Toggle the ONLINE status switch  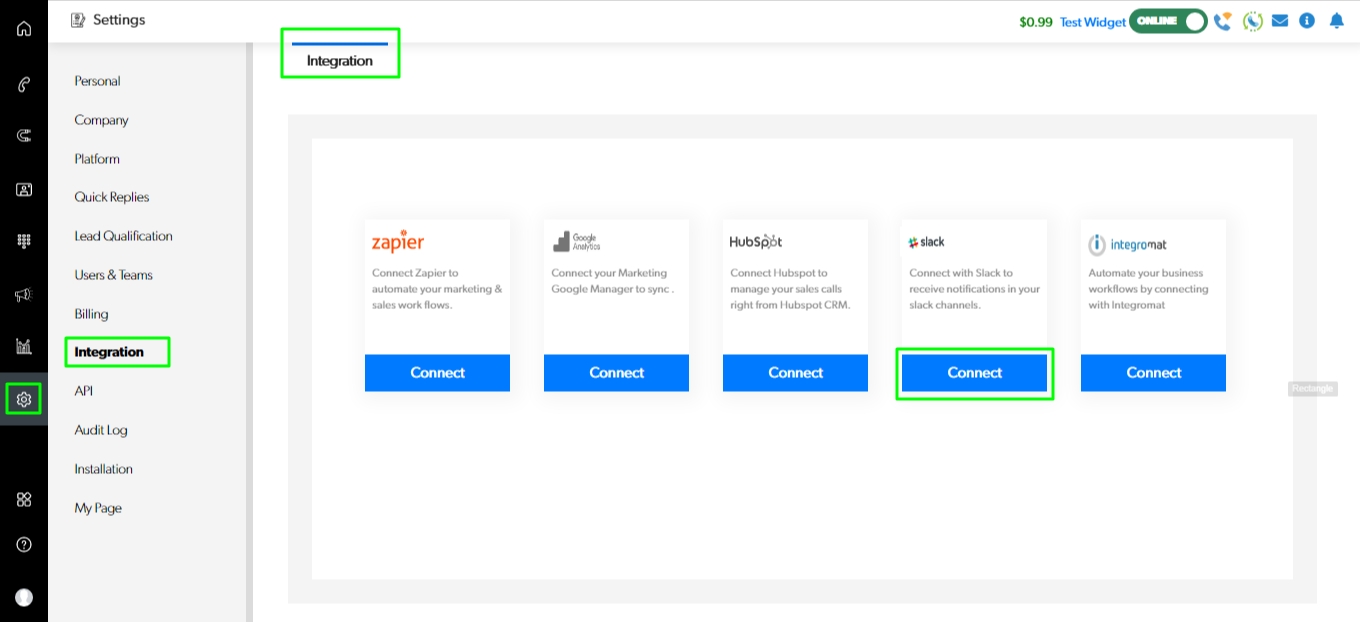pyautogui.click(x=1168, y=21)
